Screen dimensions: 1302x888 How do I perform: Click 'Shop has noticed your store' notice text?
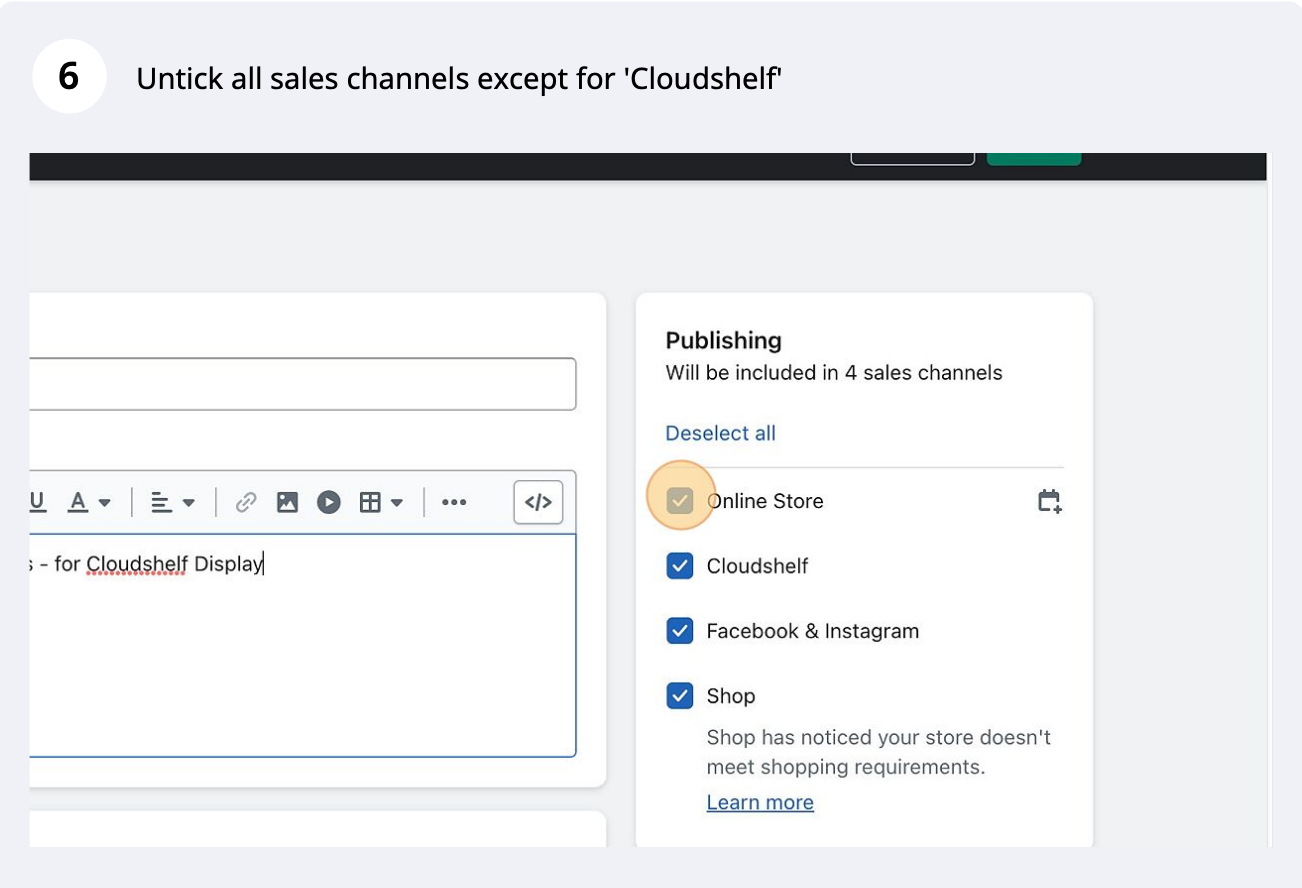coord(879,752)
